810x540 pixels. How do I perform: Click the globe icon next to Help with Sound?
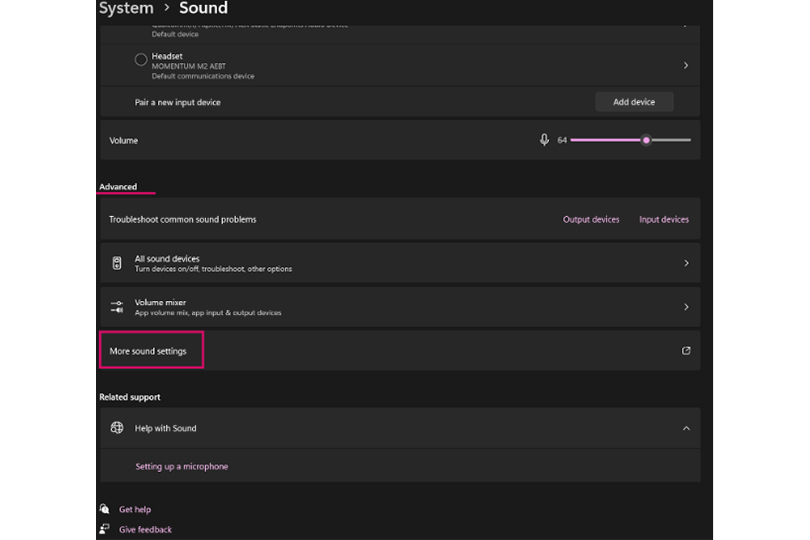(117, 428)
